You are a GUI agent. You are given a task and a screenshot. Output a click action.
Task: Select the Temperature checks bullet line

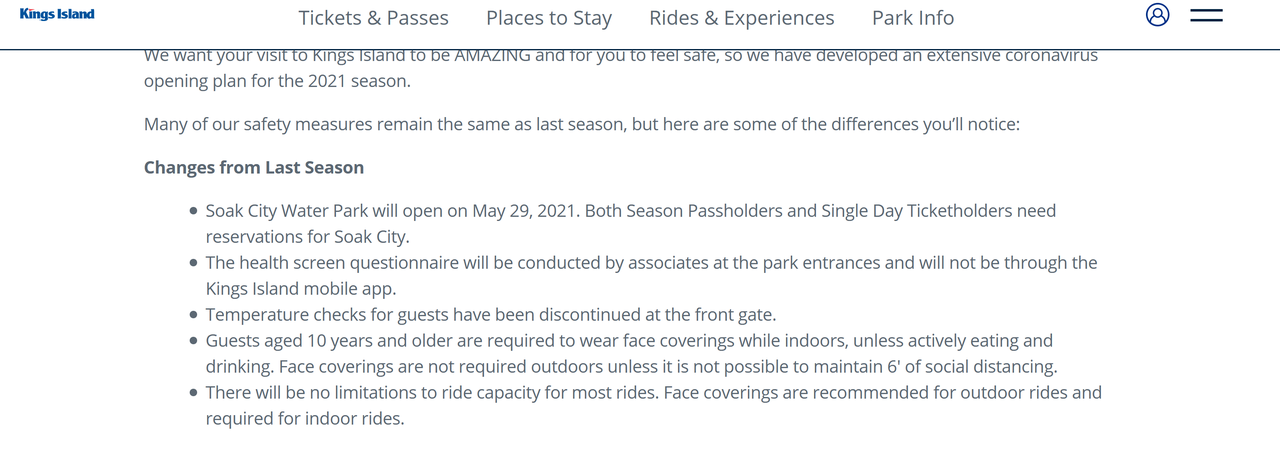pos(490,315)
